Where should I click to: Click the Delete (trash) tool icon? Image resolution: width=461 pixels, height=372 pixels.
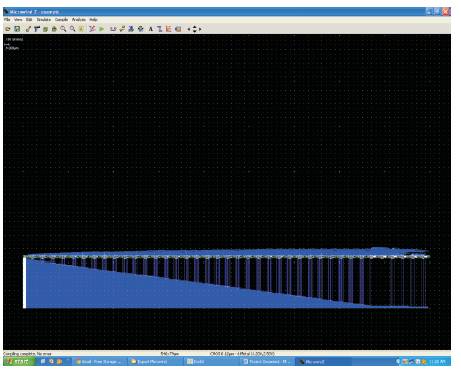click(54, 29)
